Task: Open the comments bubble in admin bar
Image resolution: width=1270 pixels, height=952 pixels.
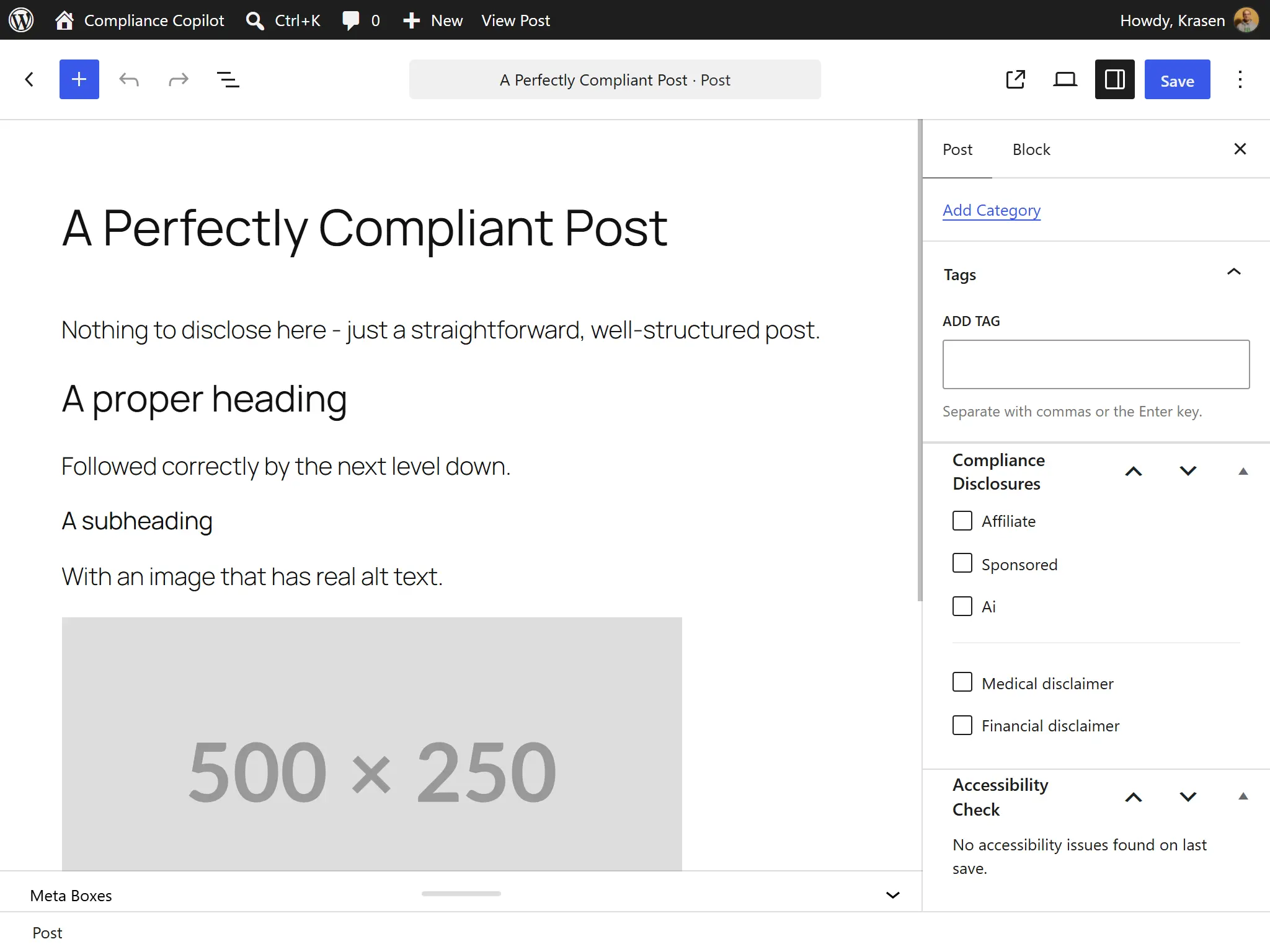Action: 361,20
